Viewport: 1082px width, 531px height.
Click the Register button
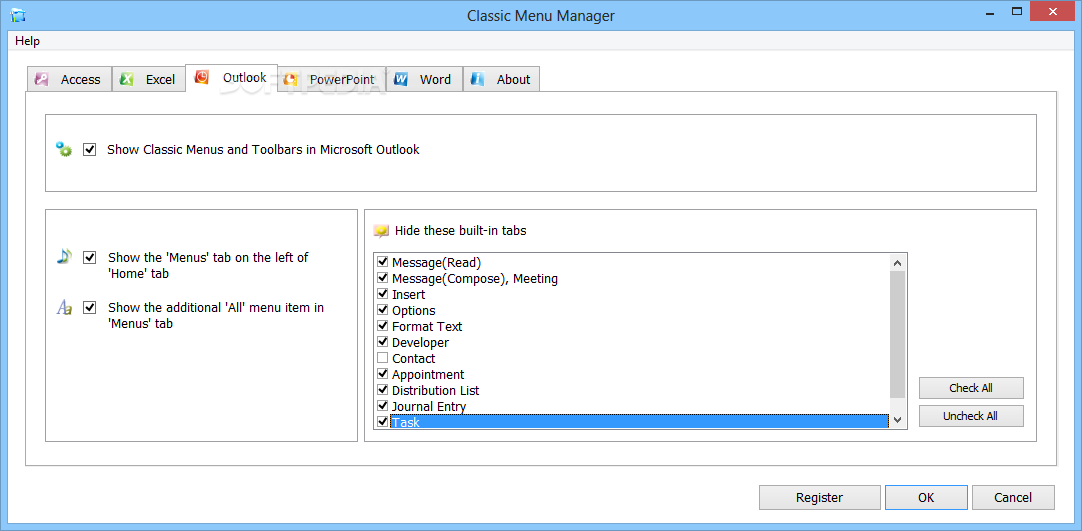pyautogui.click(x=820, y=497)
